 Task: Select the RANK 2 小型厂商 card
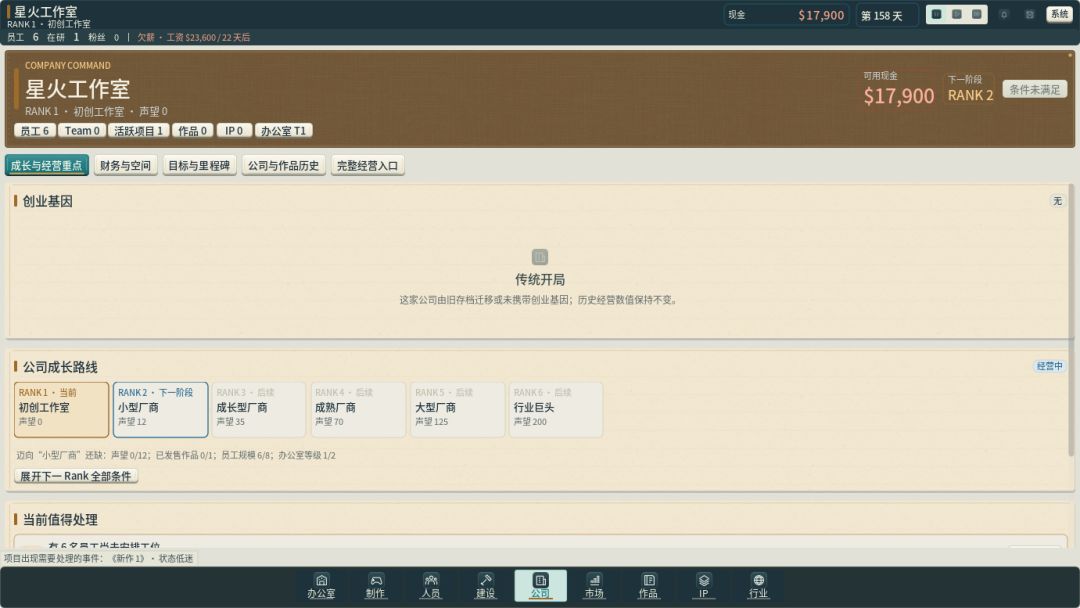(160, 410)
